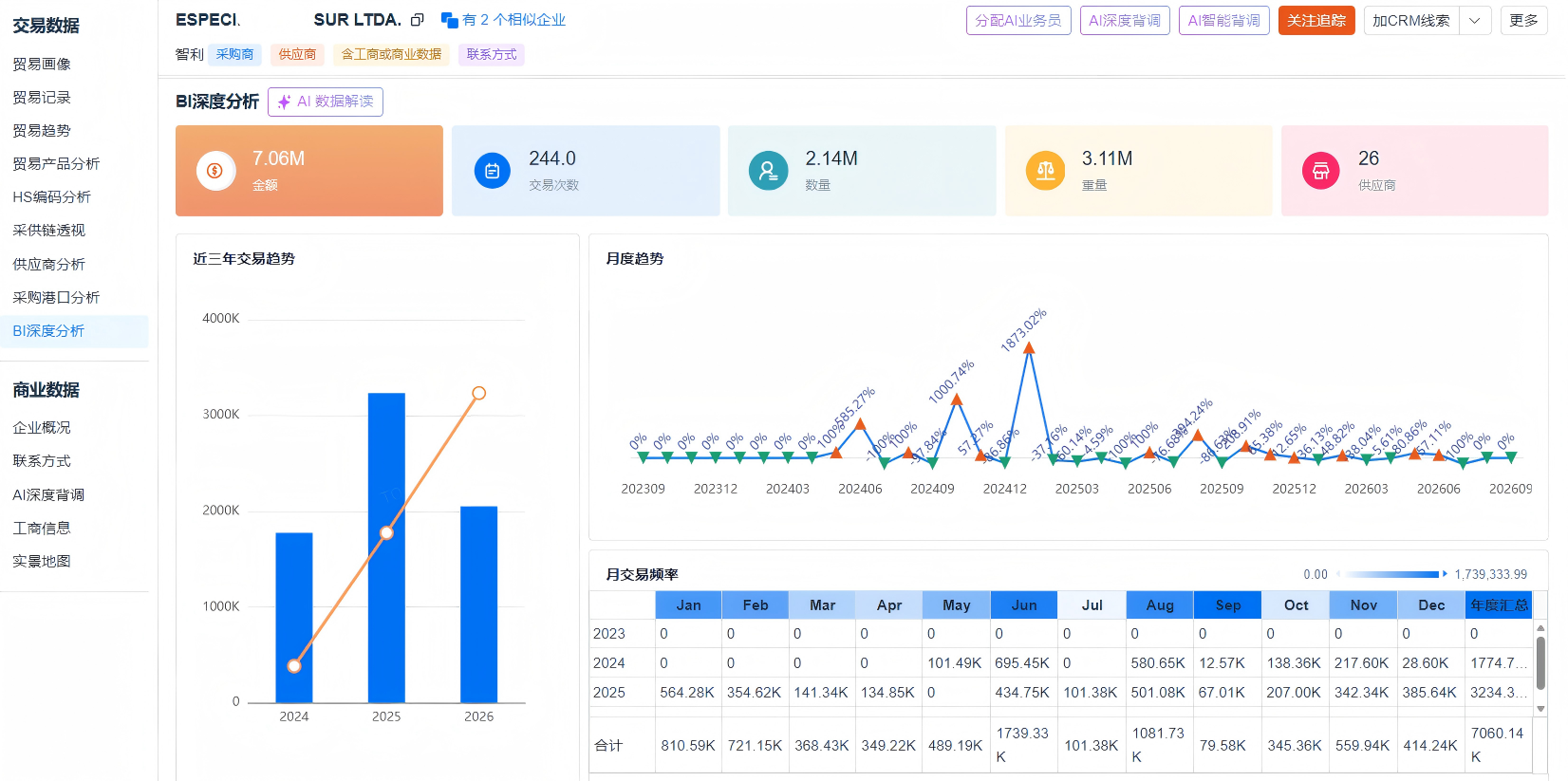This screenshot has height=781, width=1568.
Task: Click the frequency color range slider
Action: [x=1391, y=574]
